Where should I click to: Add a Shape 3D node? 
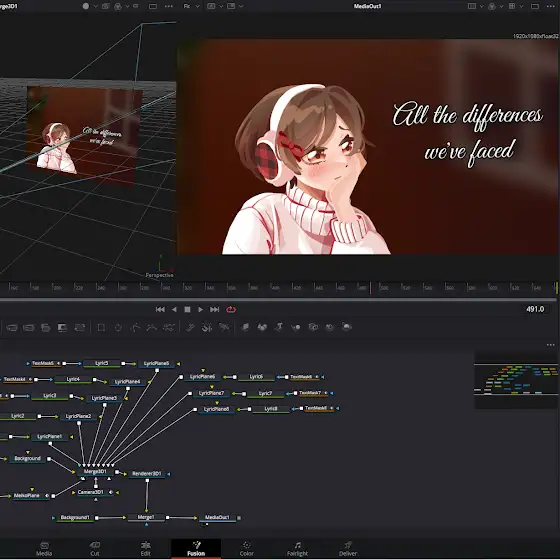click(x=262, y=327)
